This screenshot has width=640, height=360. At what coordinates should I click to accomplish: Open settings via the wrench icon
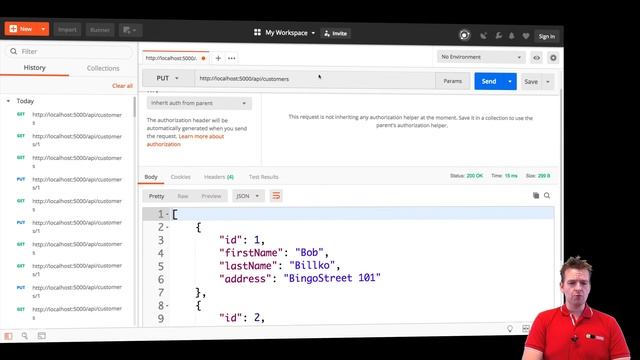tap(498, 36)
